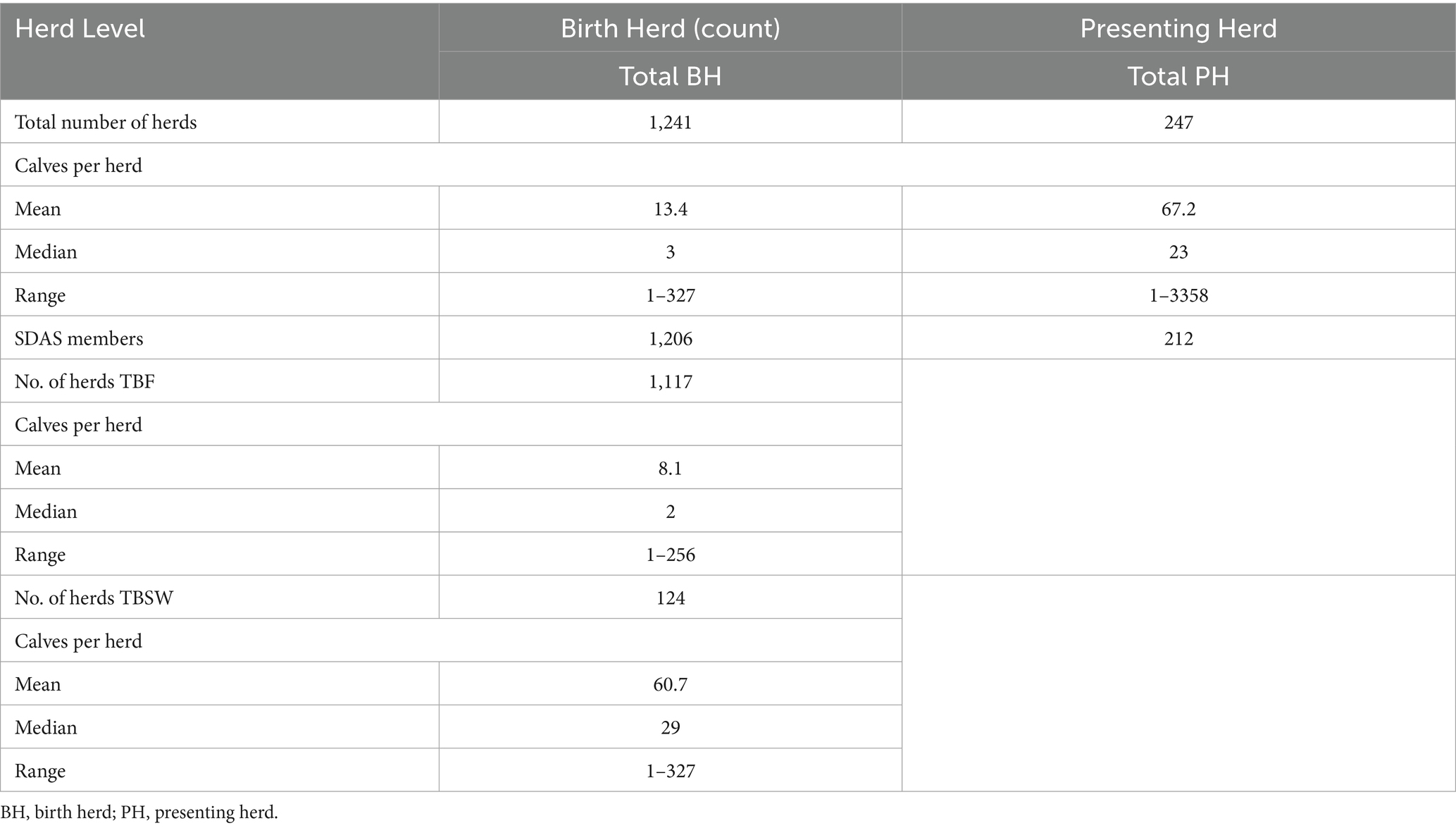The height and width of the screenshot is (828, 1456).
Task: Select the 13.4 mean value cell
Action: click(670, 209)
